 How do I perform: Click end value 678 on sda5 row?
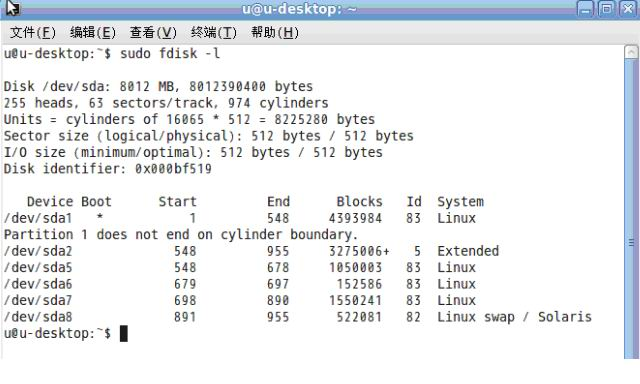point(278,268)
